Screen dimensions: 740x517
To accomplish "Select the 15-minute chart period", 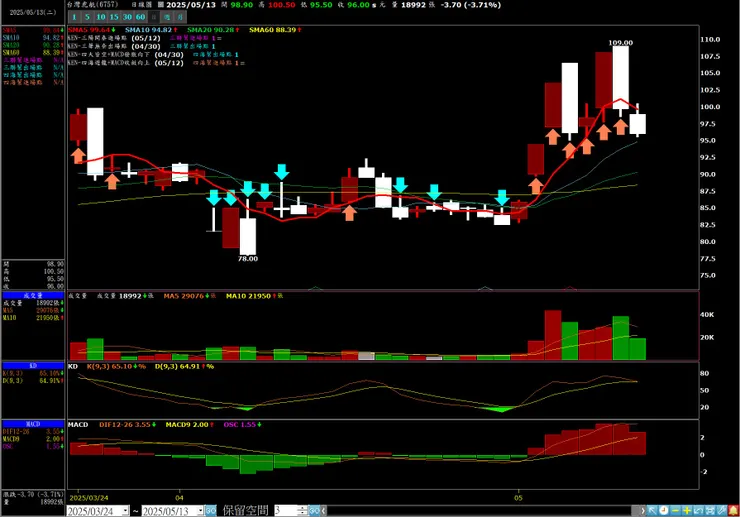I will pos(114,17).
